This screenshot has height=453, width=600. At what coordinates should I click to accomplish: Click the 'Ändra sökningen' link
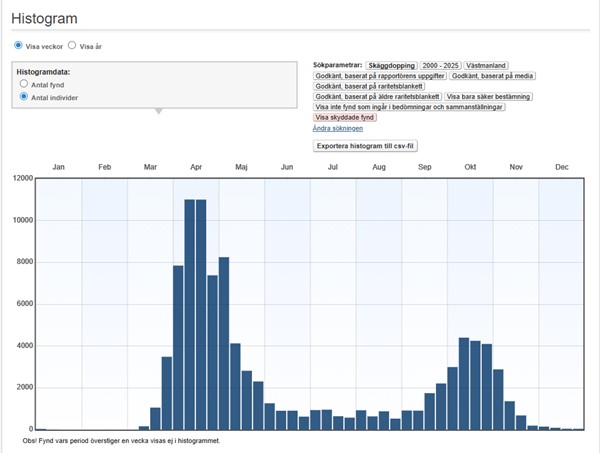(x=338, y=128)
